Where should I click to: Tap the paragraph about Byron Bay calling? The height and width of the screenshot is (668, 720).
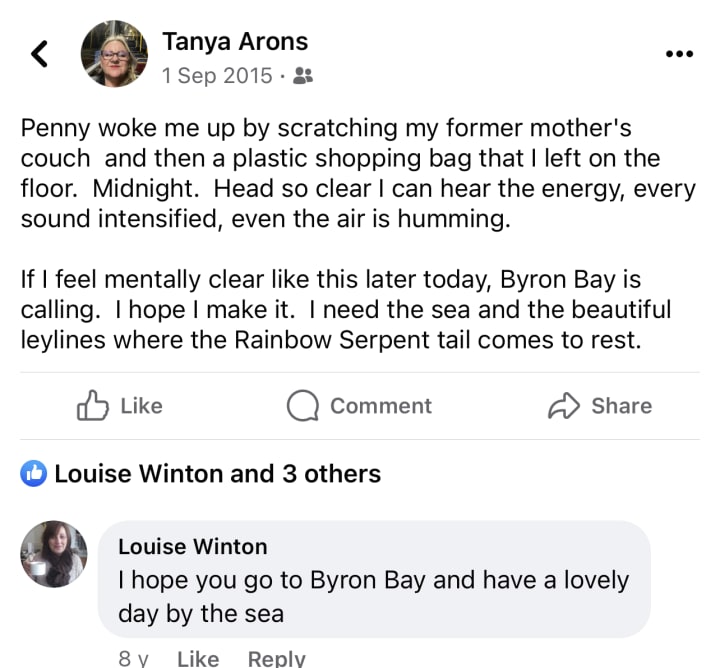click(x=345, y=309)
